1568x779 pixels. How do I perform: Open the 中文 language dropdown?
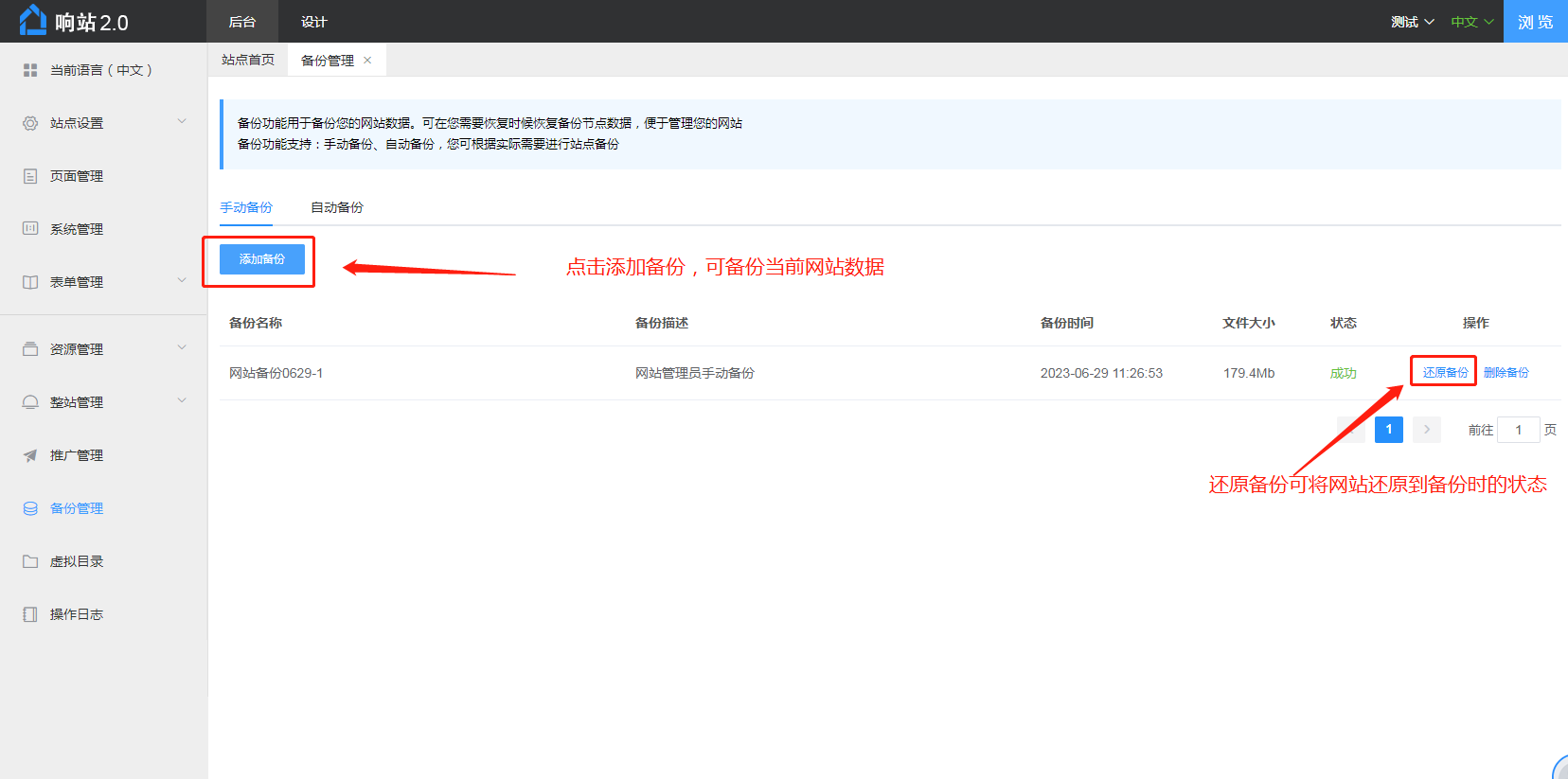coord(1471,22)
